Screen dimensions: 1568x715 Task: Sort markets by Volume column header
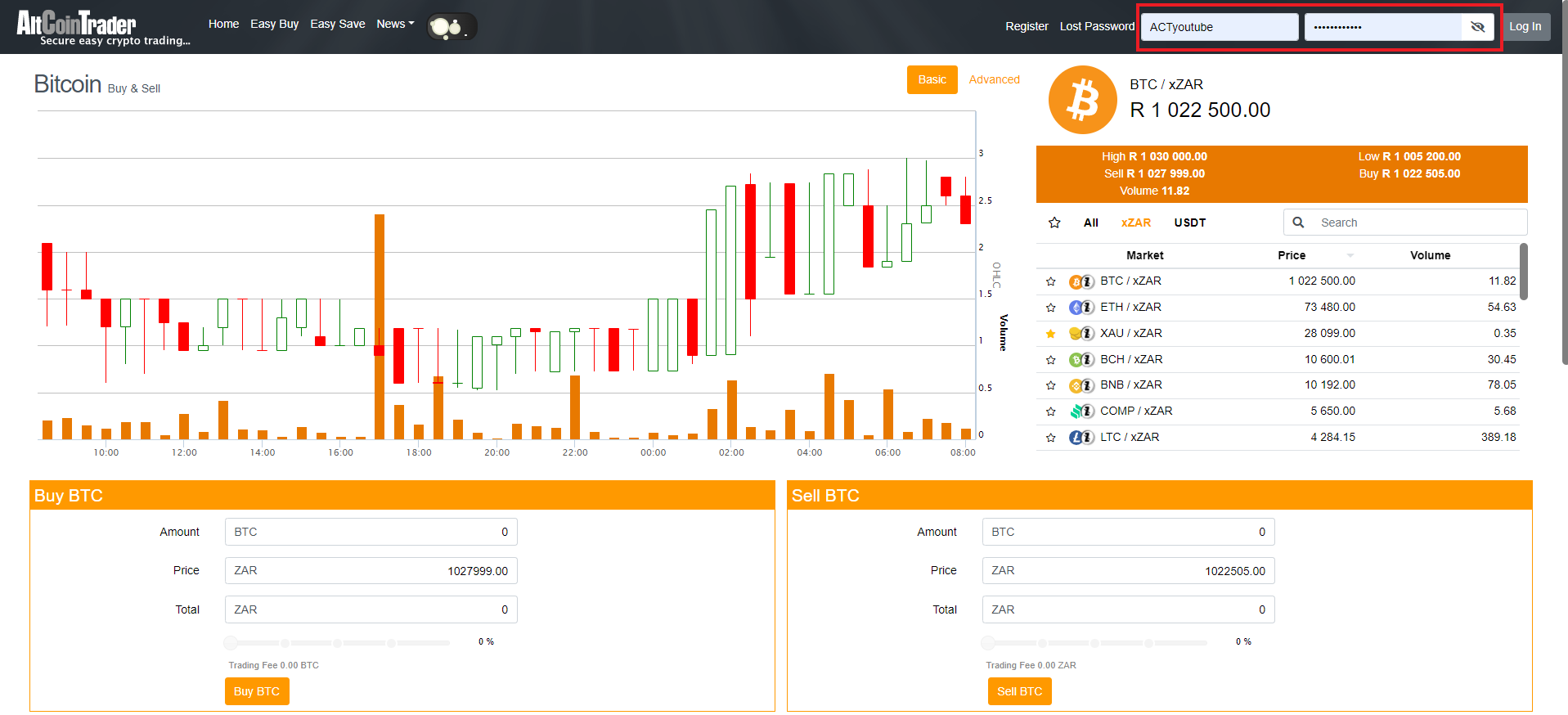tap(1430, 255)
